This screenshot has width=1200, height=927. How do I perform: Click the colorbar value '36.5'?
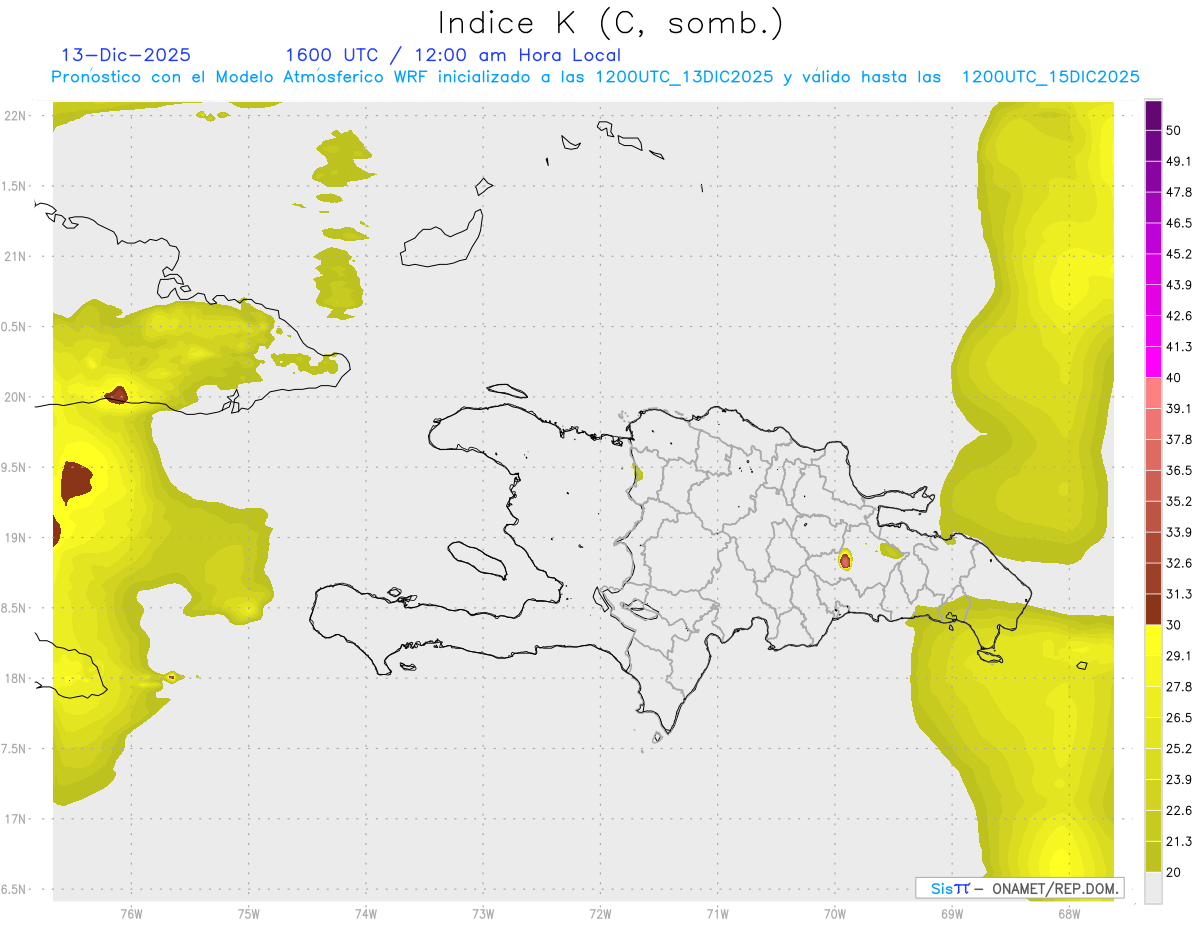(1179, 470)
